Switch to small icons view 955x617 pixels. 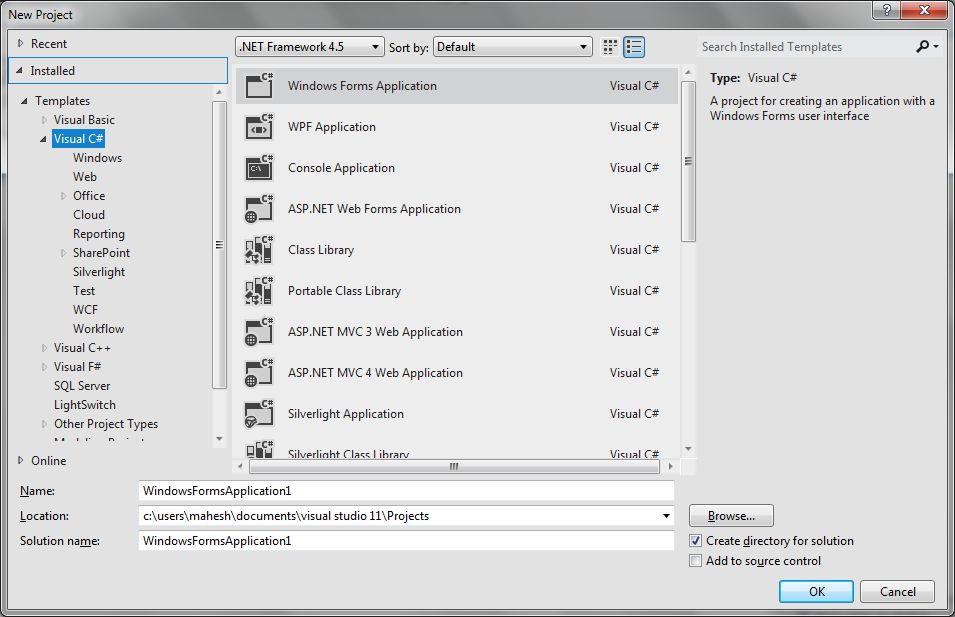610,47
